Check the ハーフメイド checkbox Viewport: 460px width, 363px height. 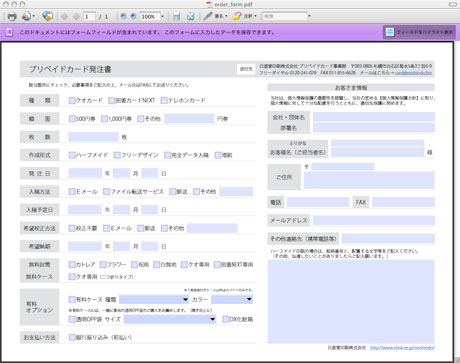tap(72, 155)
